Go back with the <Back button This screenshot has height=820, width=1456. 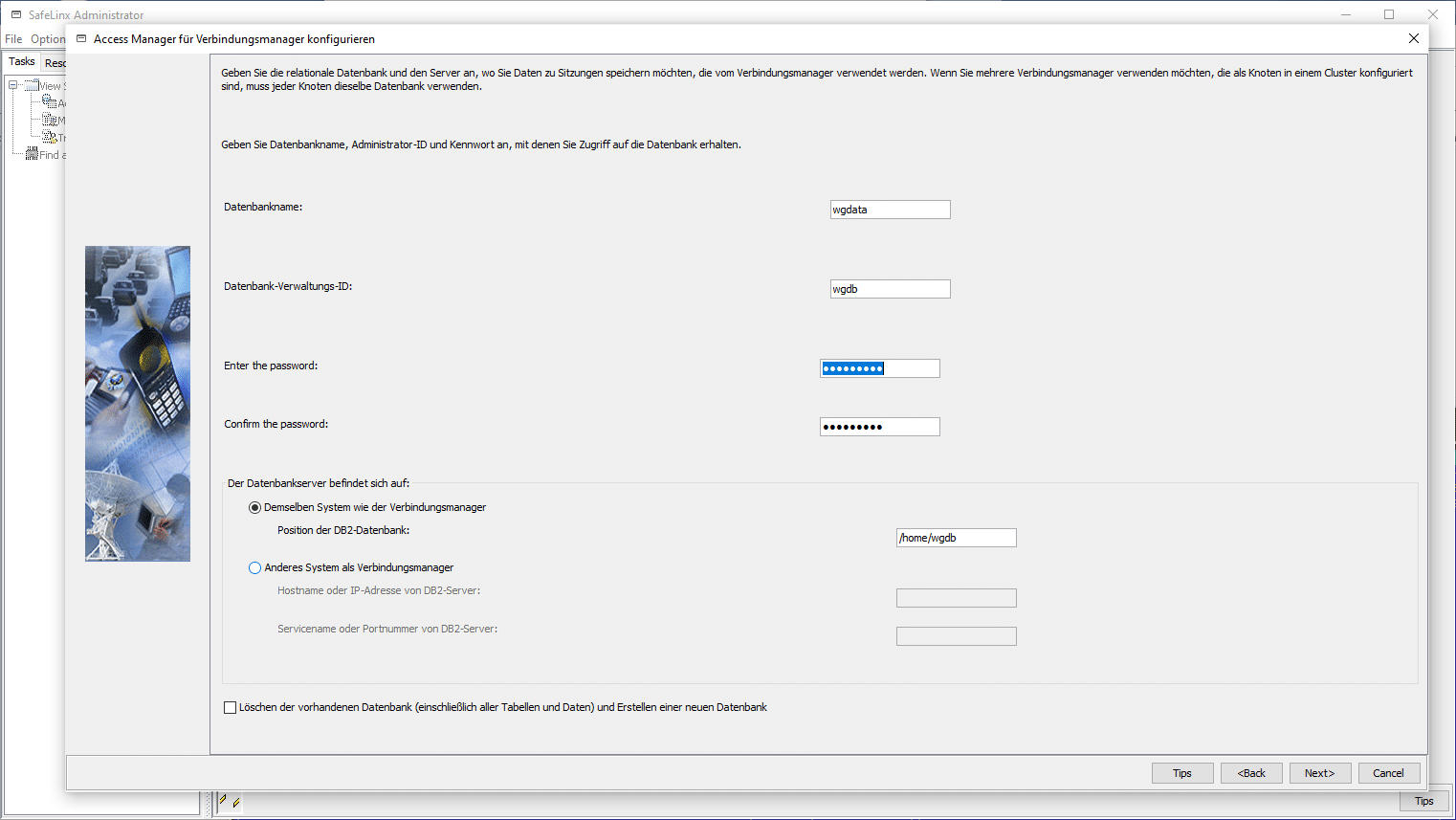pyautogui.click(x=1250, y=773)
